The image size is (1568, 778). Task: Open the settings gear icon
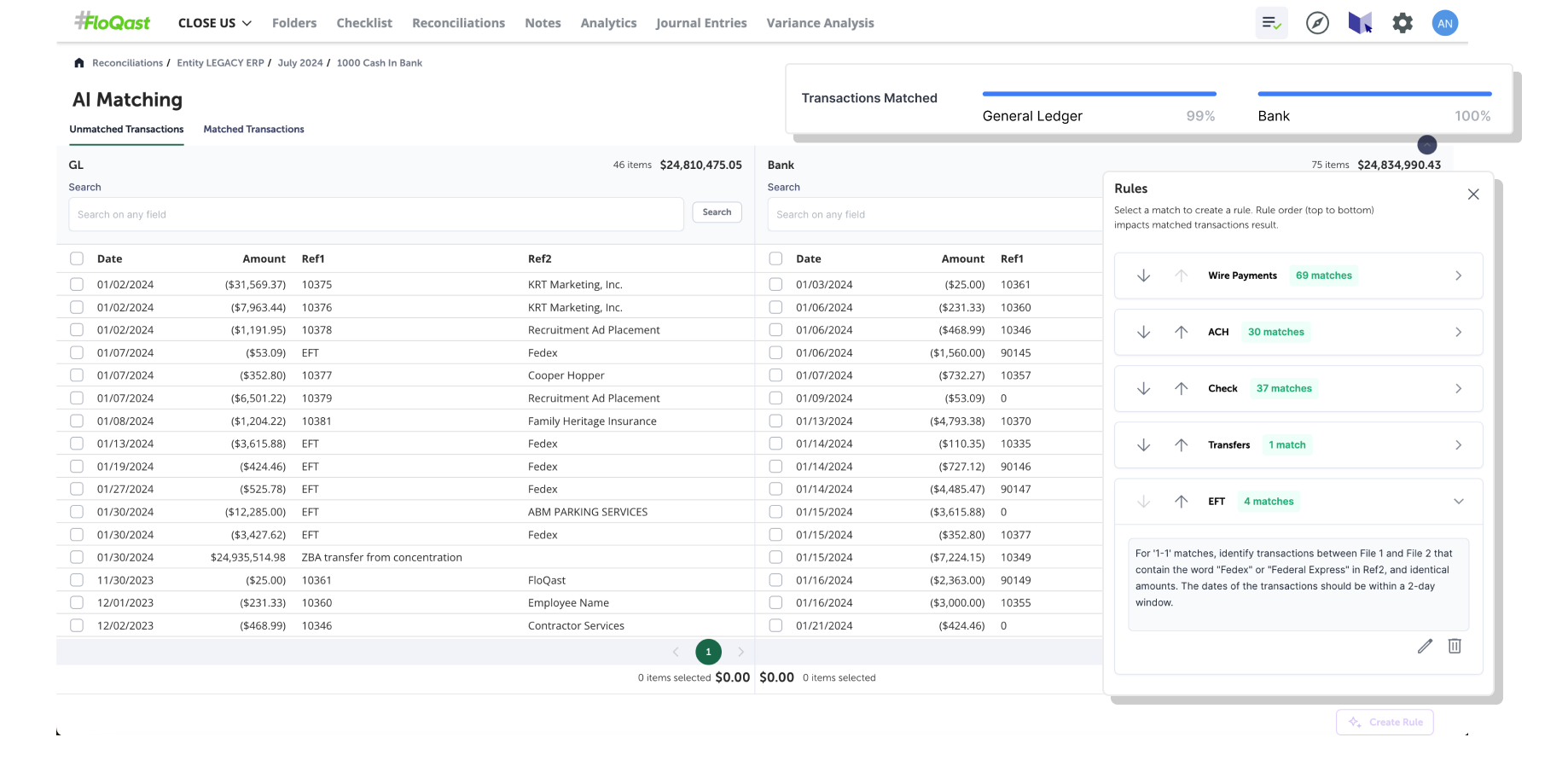(x=1402, y=23)
